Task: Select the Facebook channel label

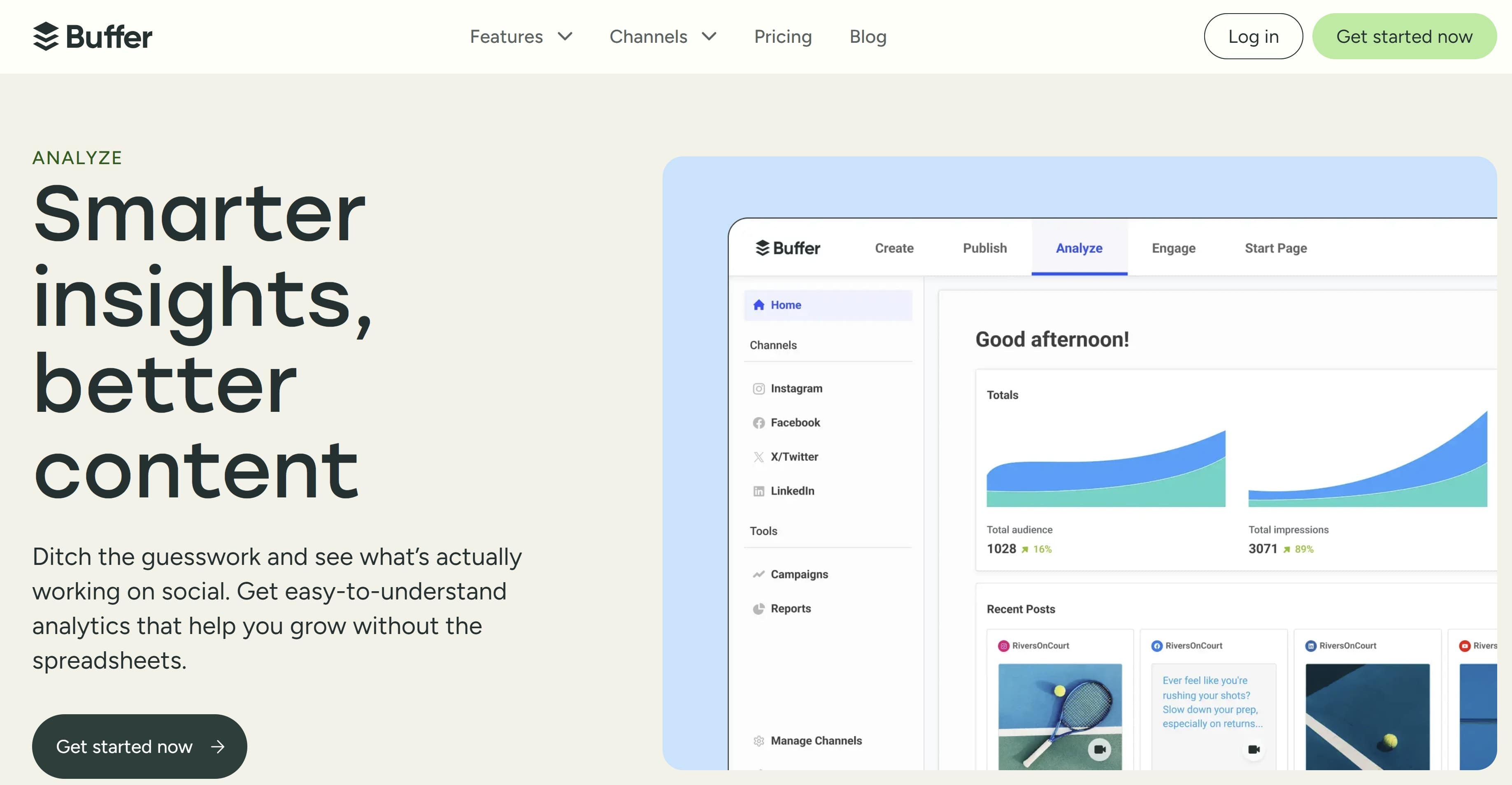Action: point(795,423)
